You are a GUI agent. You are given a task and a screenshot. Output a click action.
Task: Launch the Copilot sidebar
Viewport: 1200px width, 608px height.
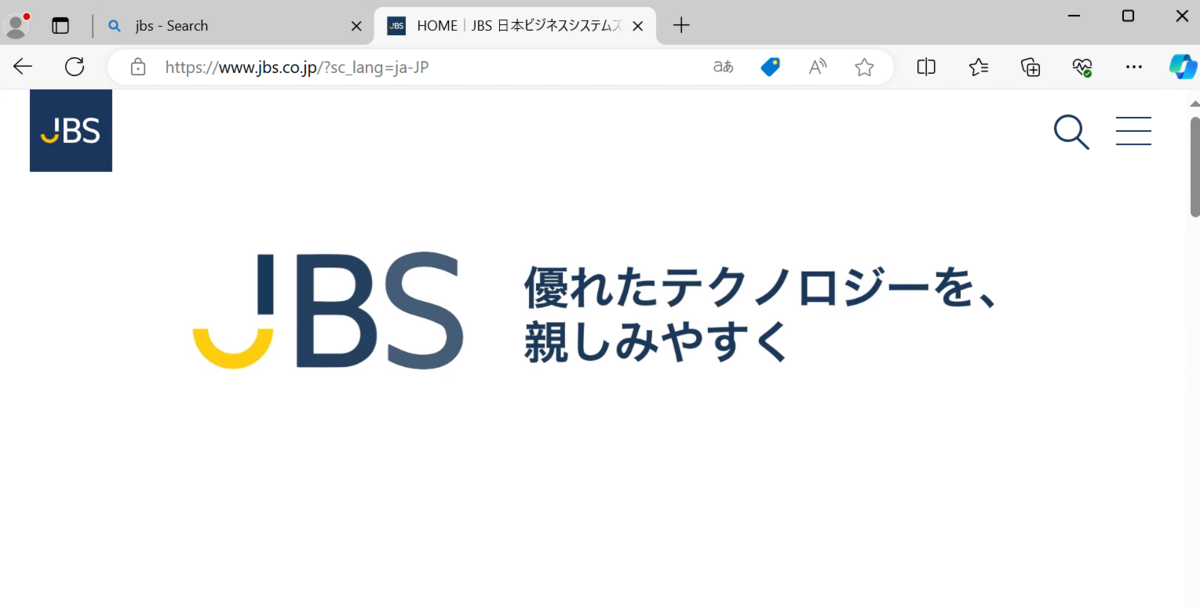1183,67
